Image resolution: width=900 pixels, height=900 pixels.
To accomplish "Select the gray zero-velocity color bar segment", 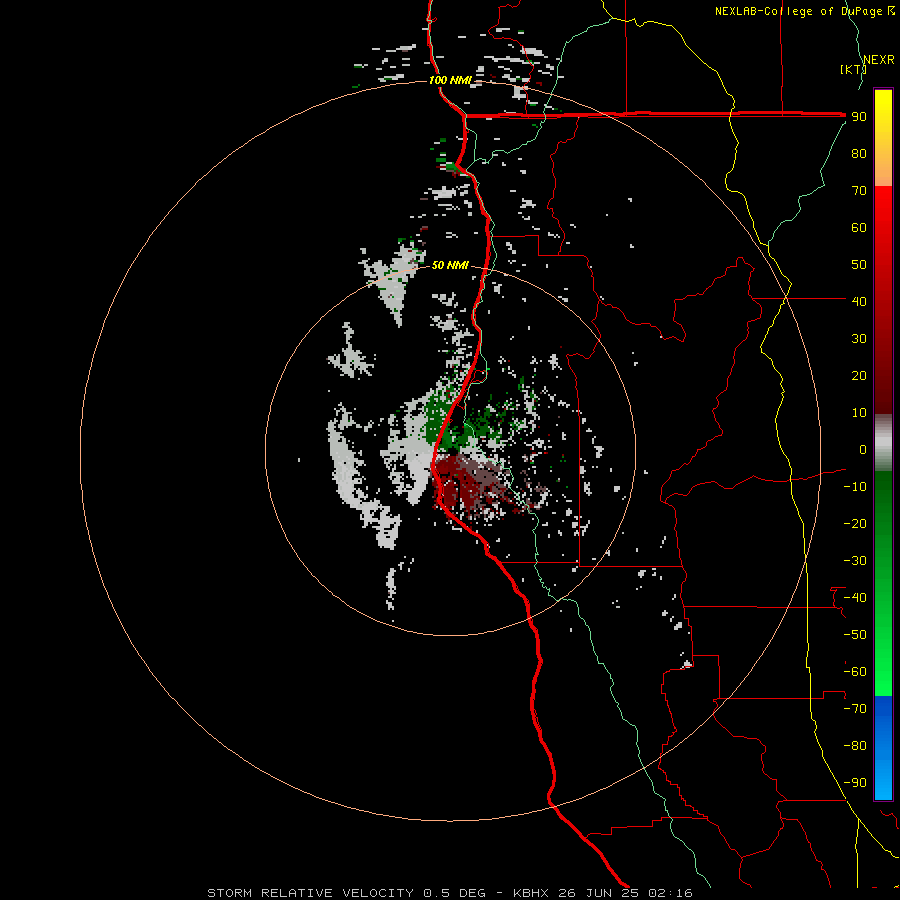I will click(x=883, y=443).
